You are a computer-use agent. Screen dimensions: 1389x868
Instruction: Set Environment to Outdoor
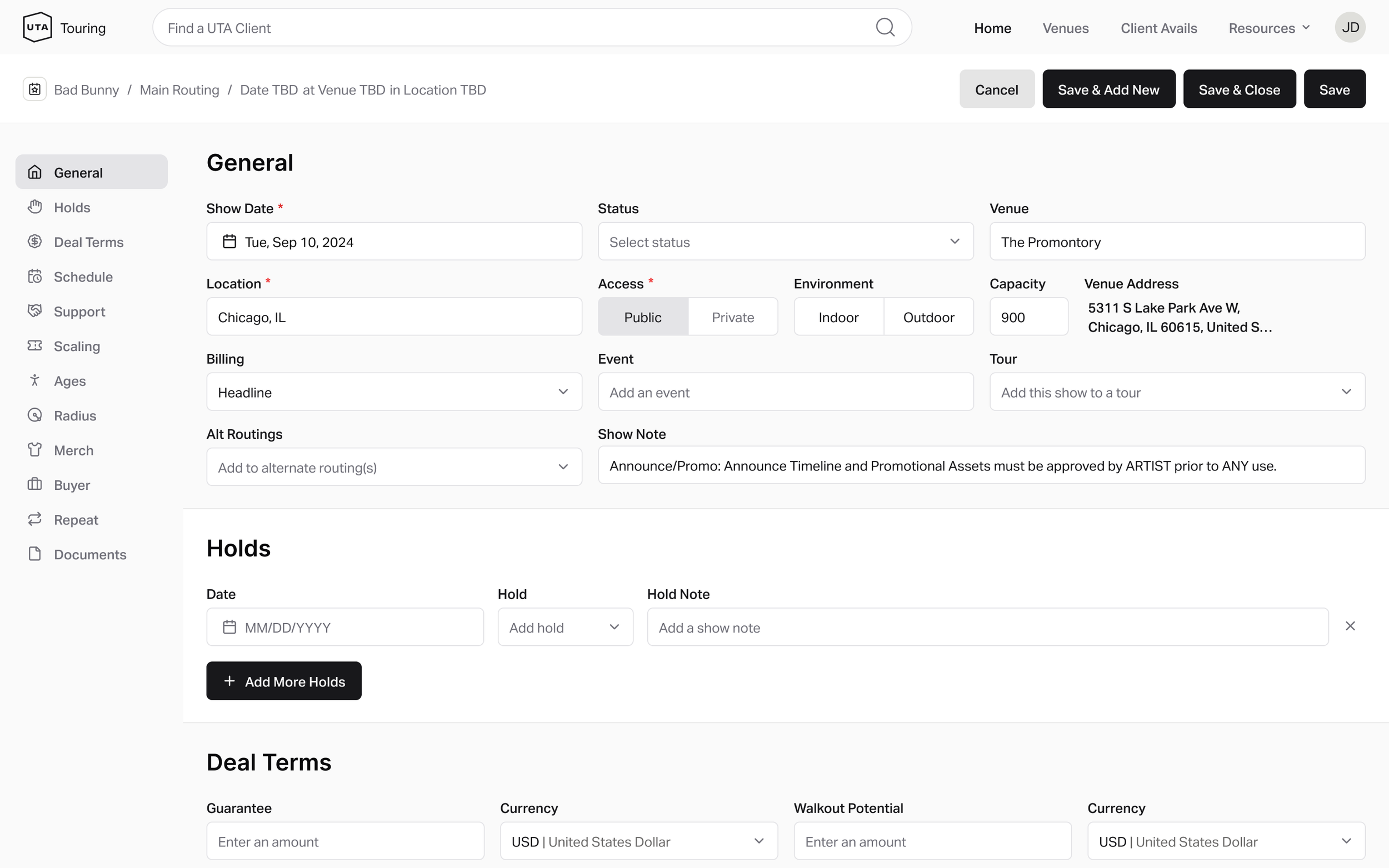click(928, 317)
